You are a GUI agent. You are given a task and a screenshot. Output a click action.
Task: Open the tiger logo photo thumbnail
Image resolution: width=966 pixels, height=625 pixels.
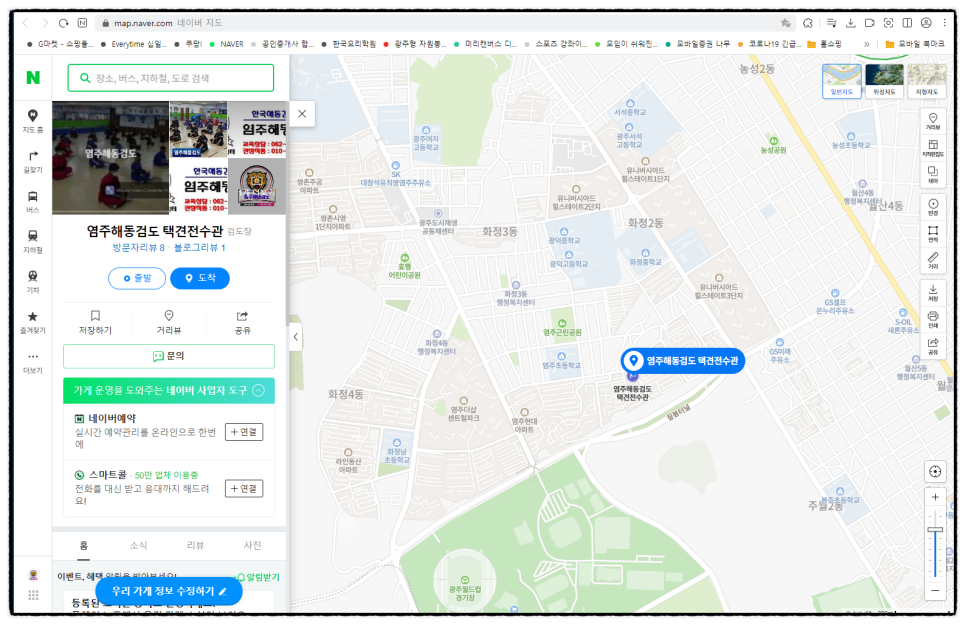point(257,186)
